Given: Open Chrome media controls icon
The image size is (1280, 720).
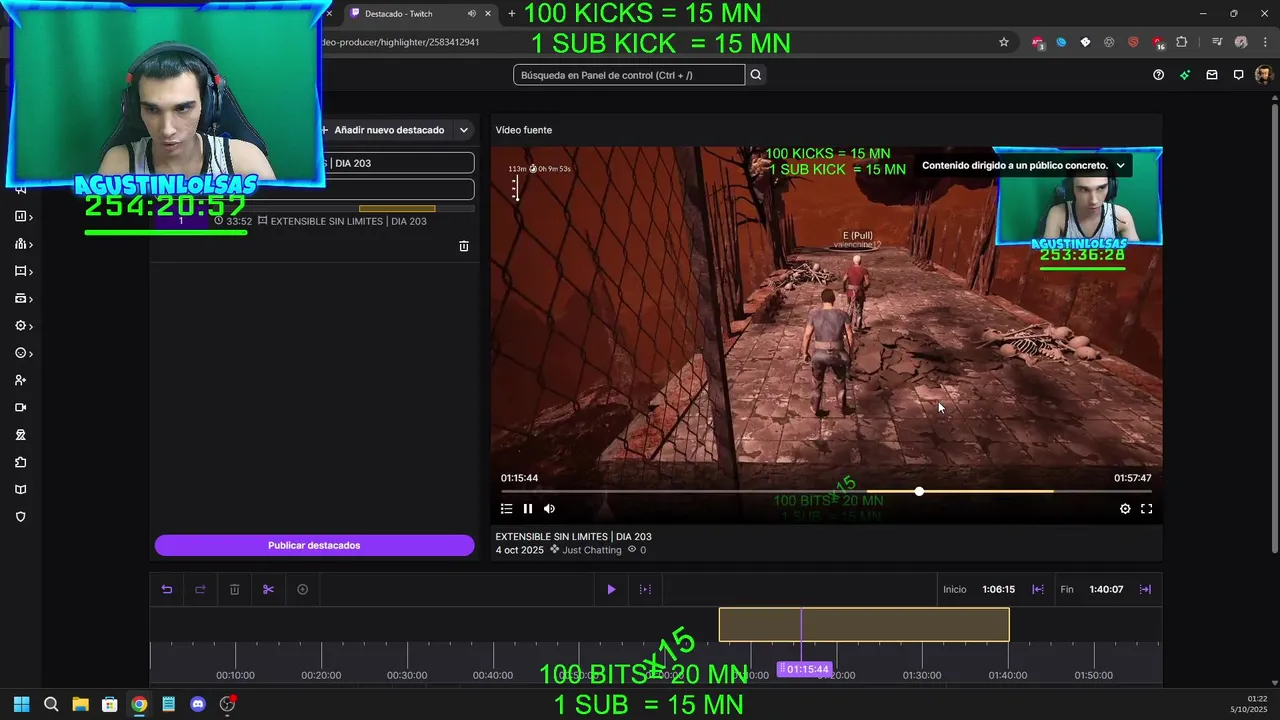Looking at the screenshot, I should 1217,42.
